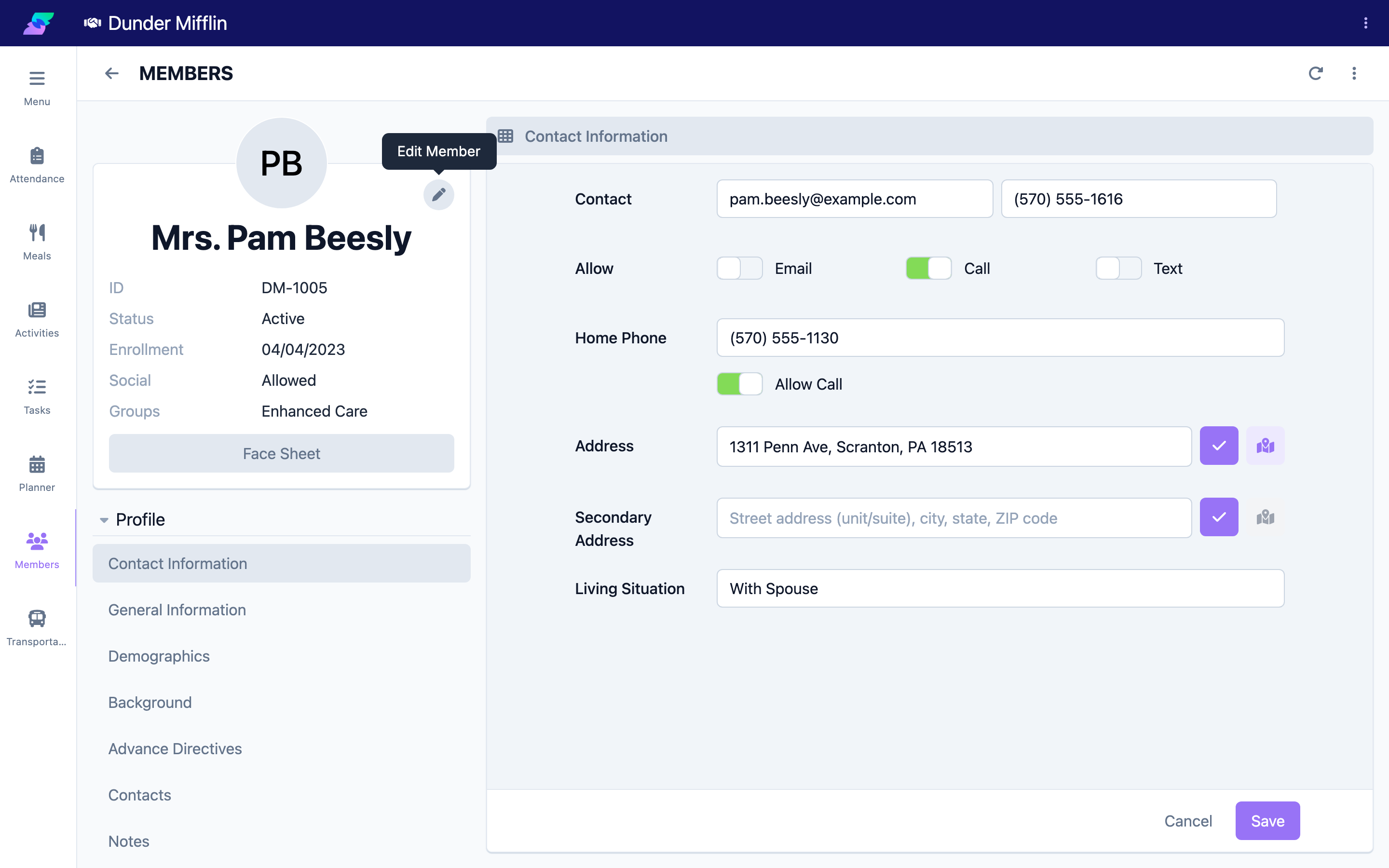Viewport: 1389px width, 868px height.
Task: Click the app logo in top bar
Action: pyautogui.click(x=39, y=23)
